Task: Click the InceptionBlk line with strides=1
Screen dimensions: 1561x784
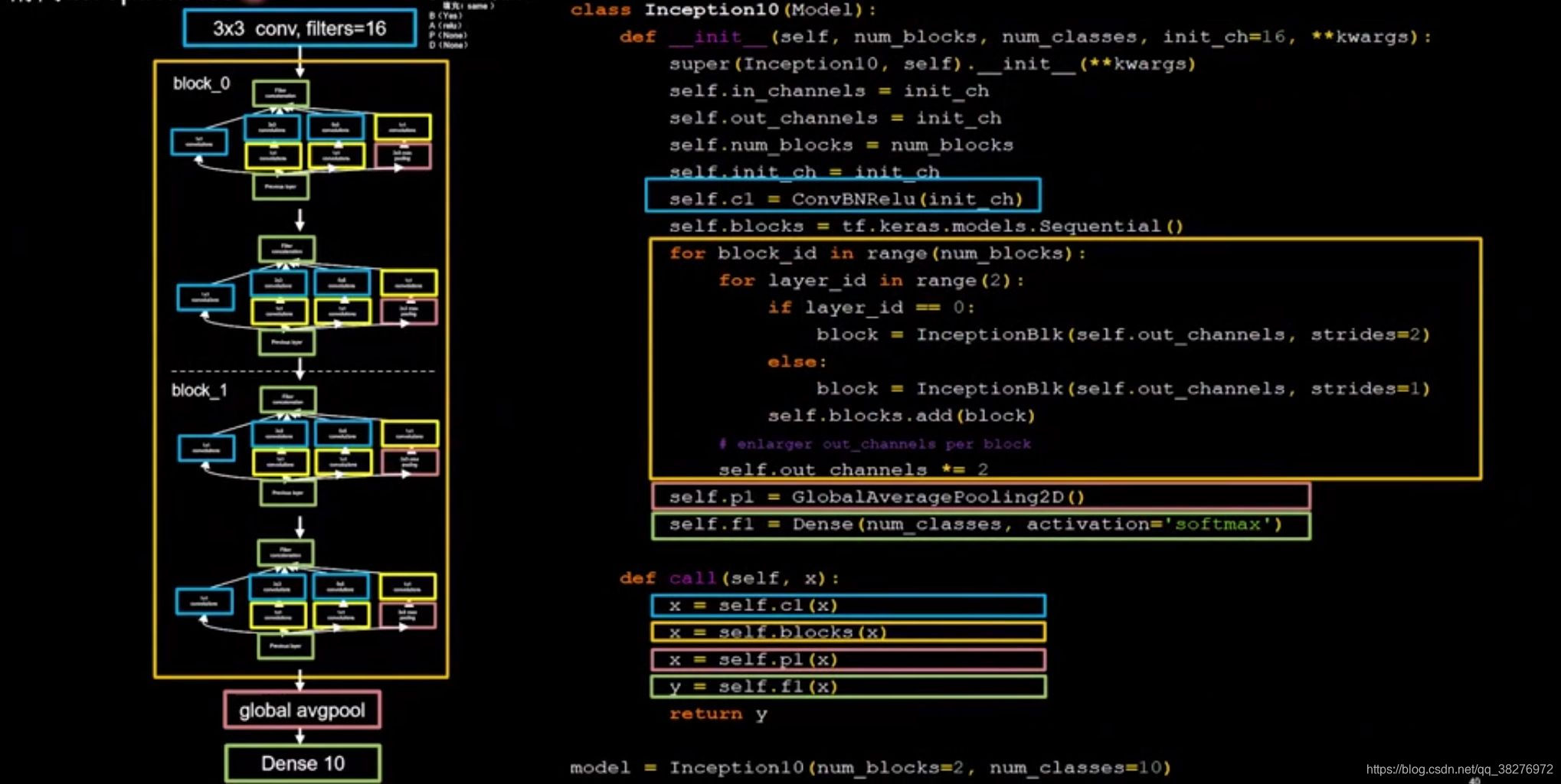Action: [1123, 389]
